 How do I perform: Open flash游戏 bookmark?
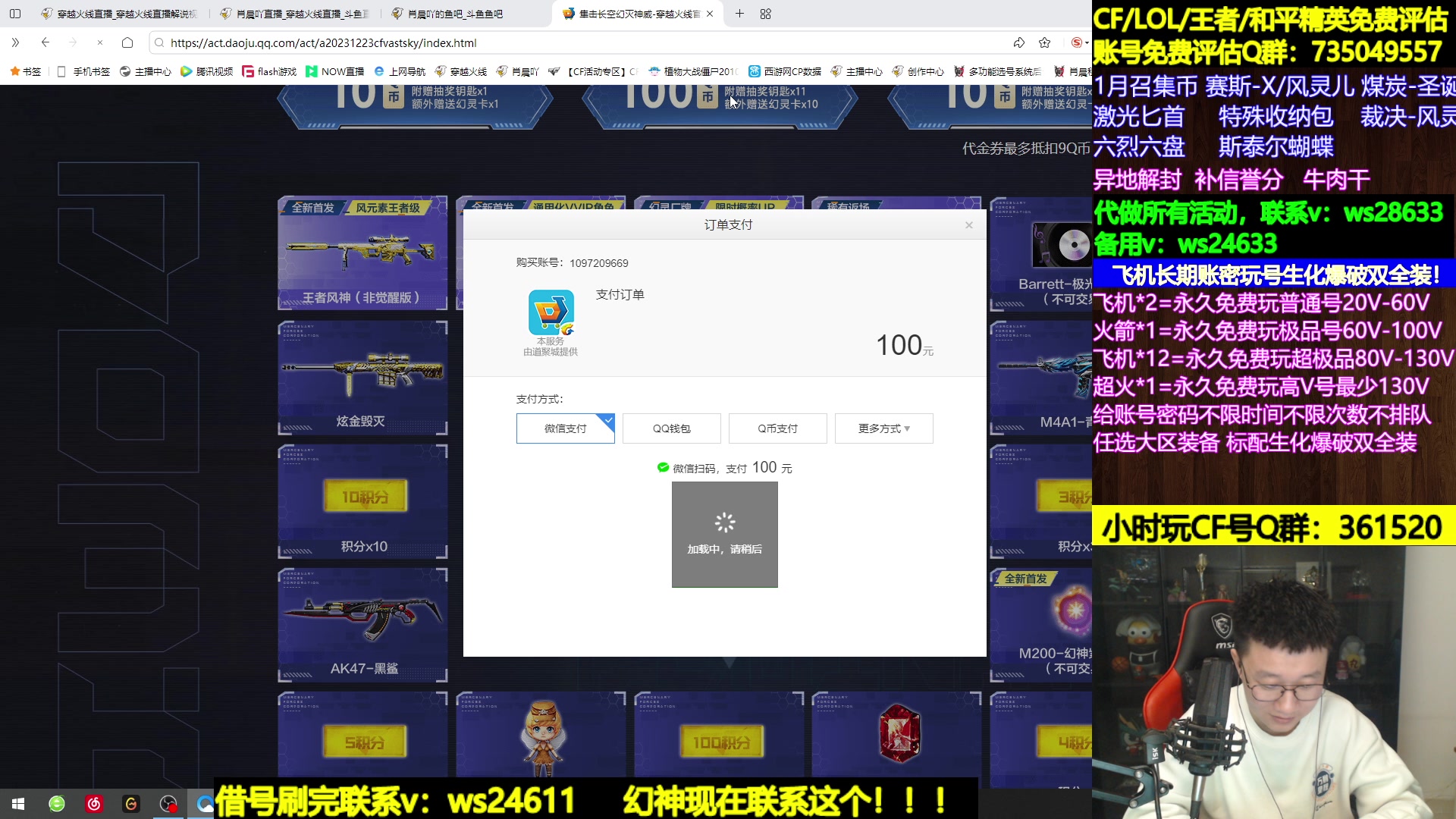269,71
